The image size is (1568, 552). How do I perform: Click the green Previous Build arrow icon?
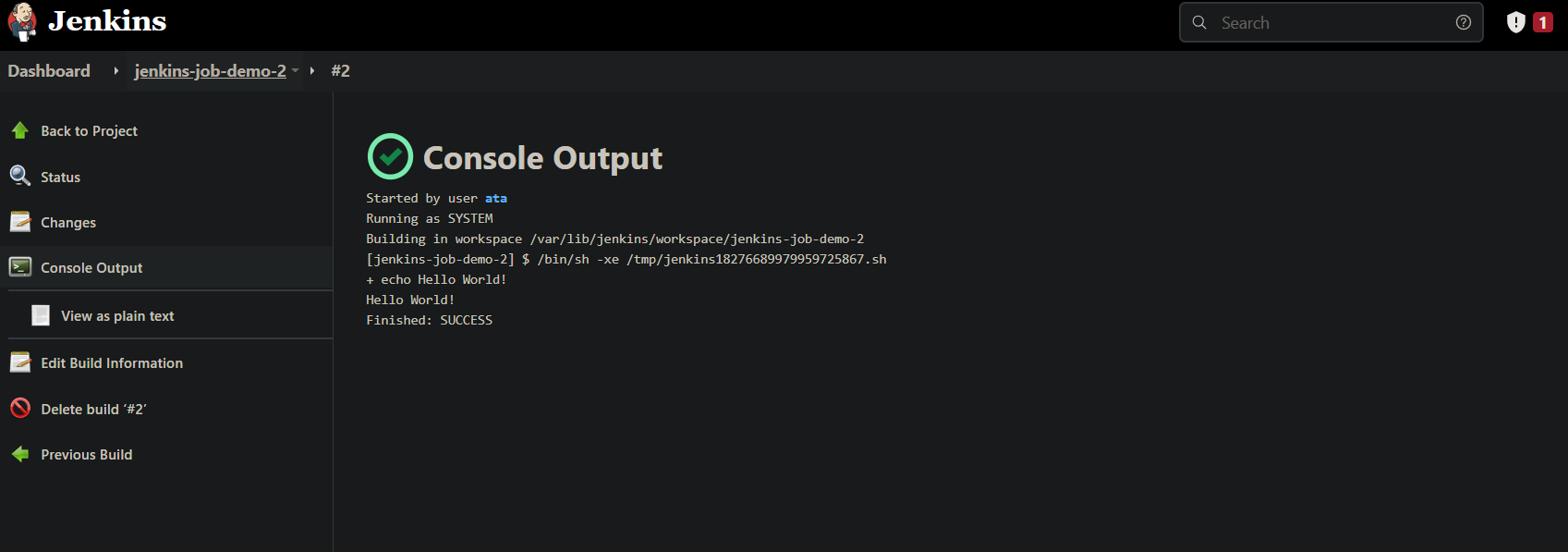[20, 454]
